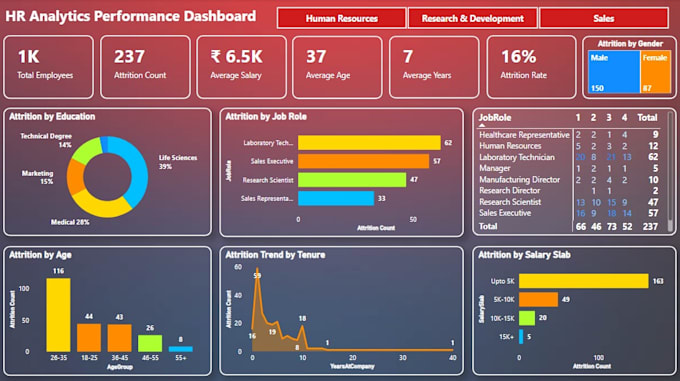Click the Female block in gender treemap

pyautogui.click(x=656, y=72)
